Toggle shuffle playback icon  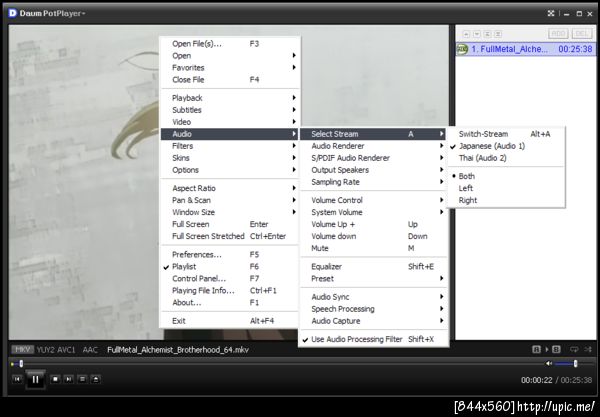(588, 349)
